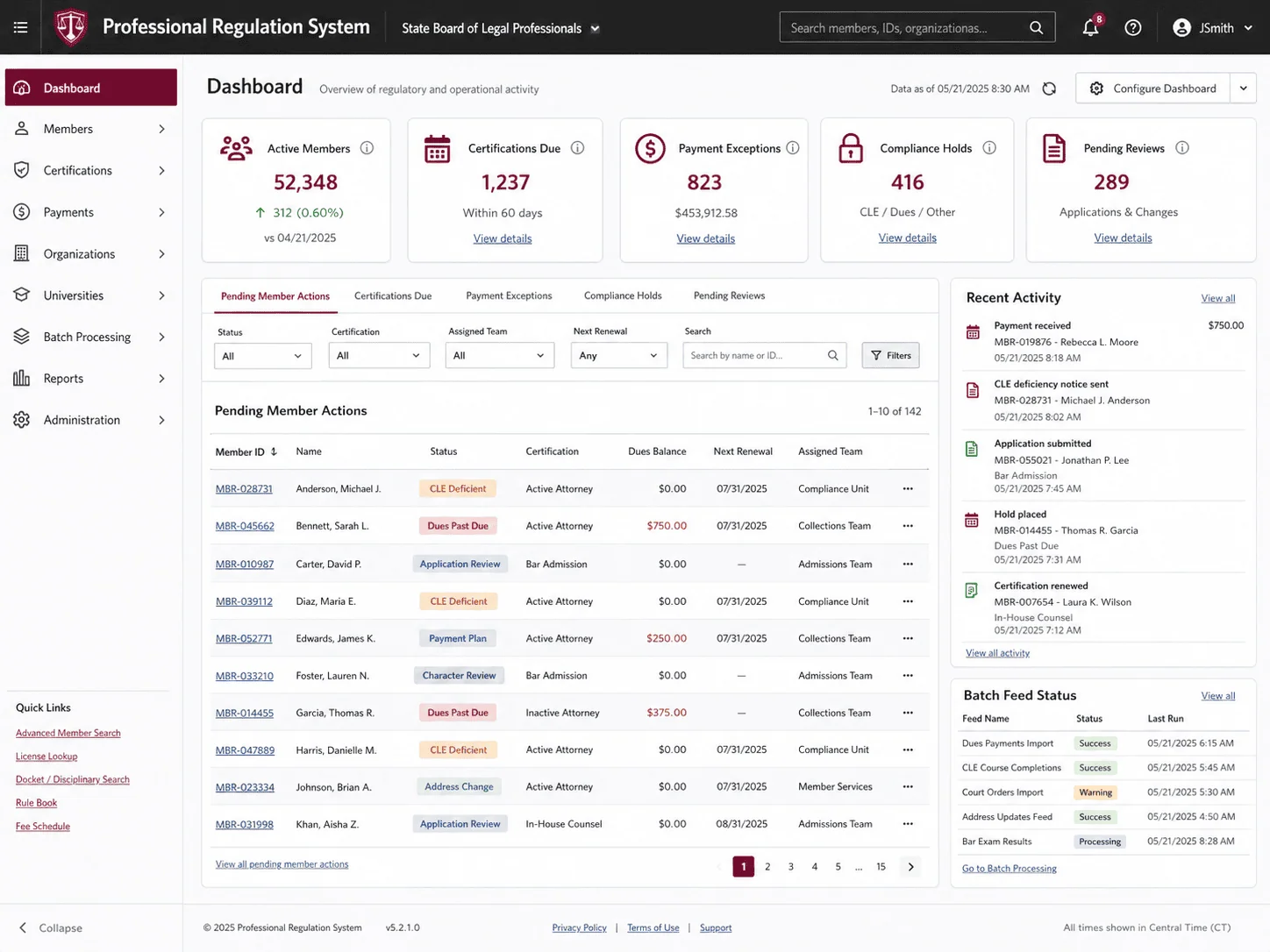
Task: Switch to the Payment Exceptions tab
Action: (509, 296)
